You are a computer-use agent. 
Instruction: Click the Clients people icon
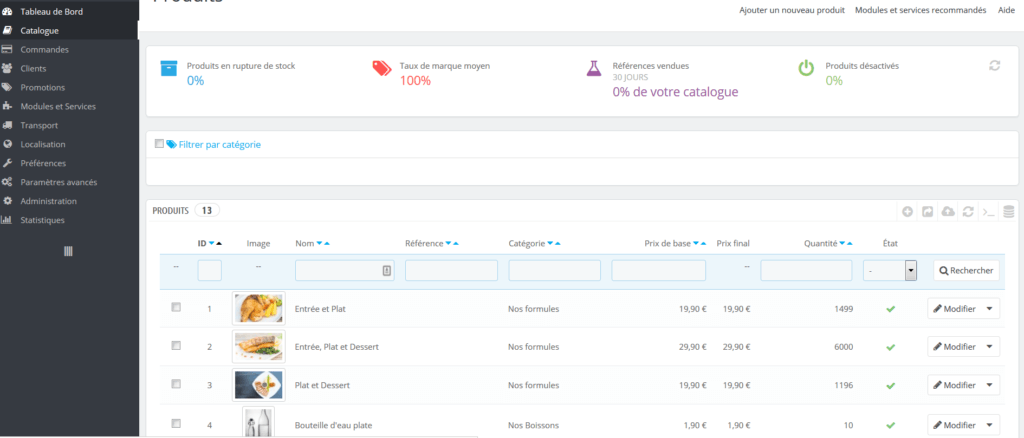[x=7, y=69]
